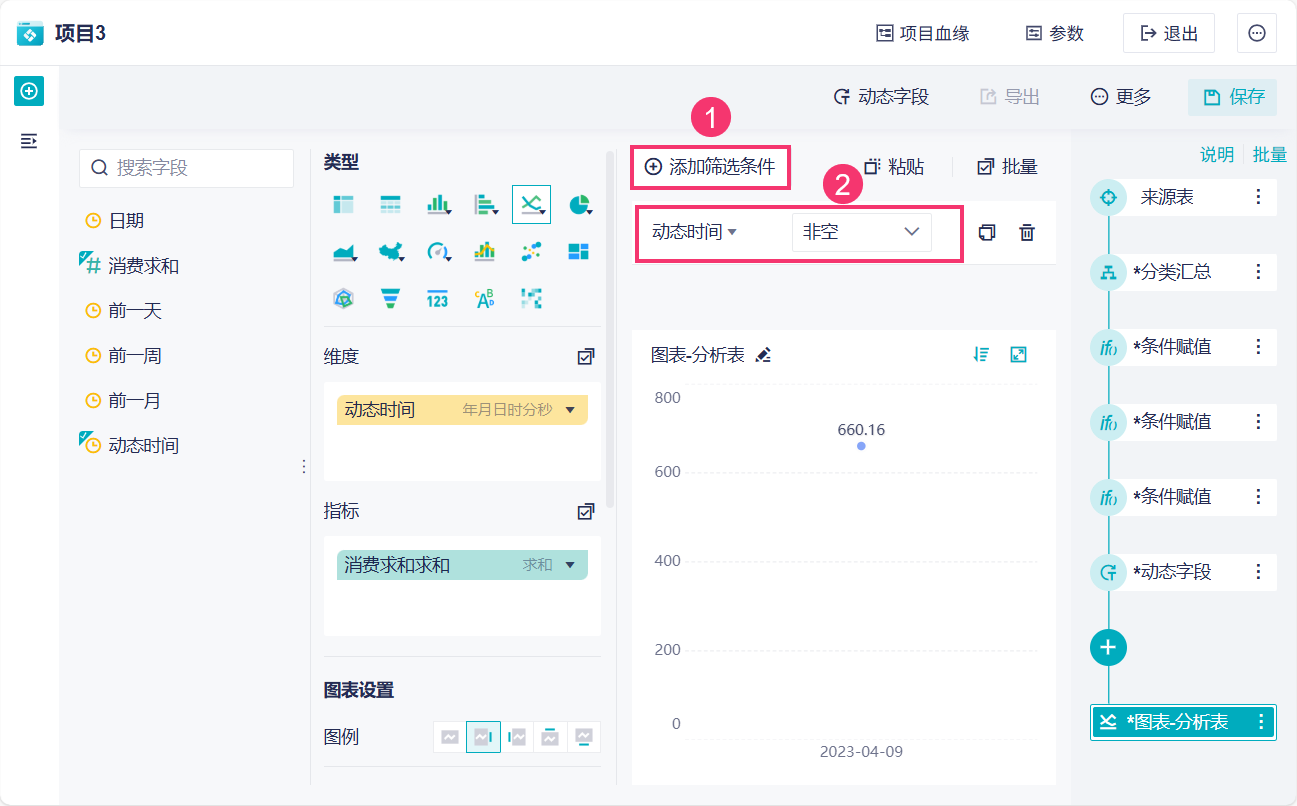This screenshot has height=806, width=1297.
Task: Delete the 动态时间 filter condition
Action: (1027, 233)
